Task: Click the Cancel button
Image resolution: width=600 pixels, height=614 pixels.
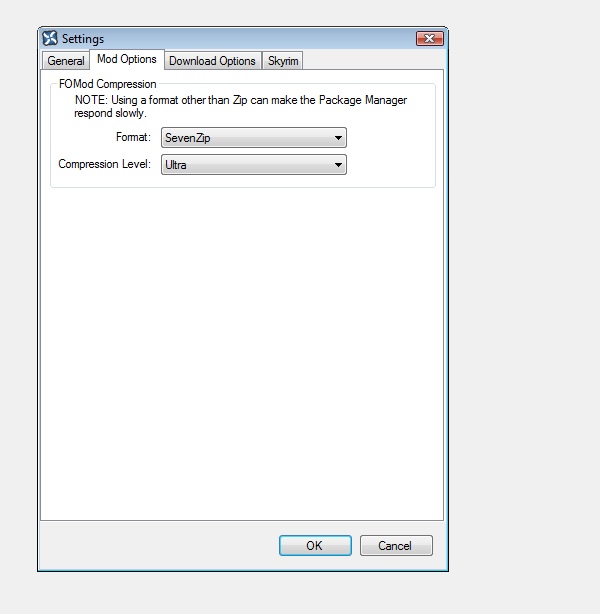Action: click(x=396, y=545)
